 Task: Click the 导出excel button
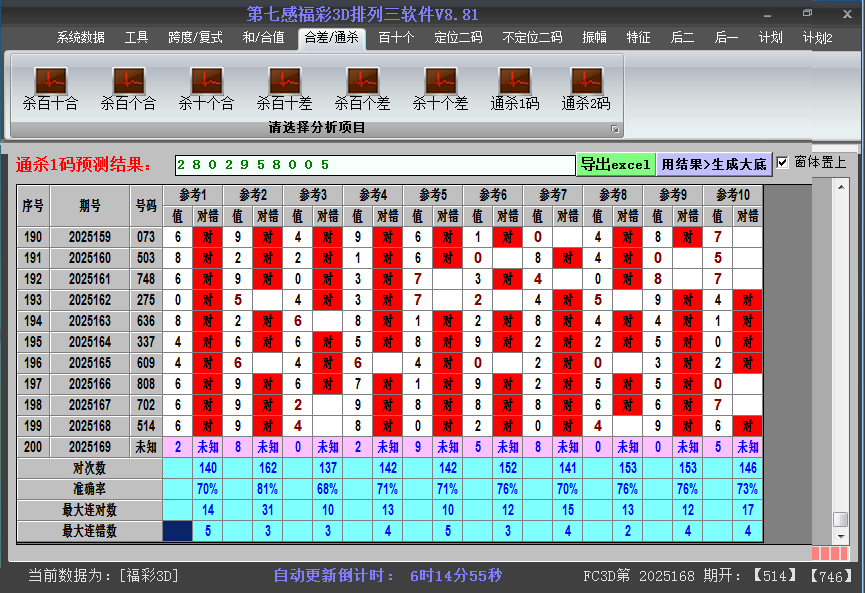[x=616, y=164]
